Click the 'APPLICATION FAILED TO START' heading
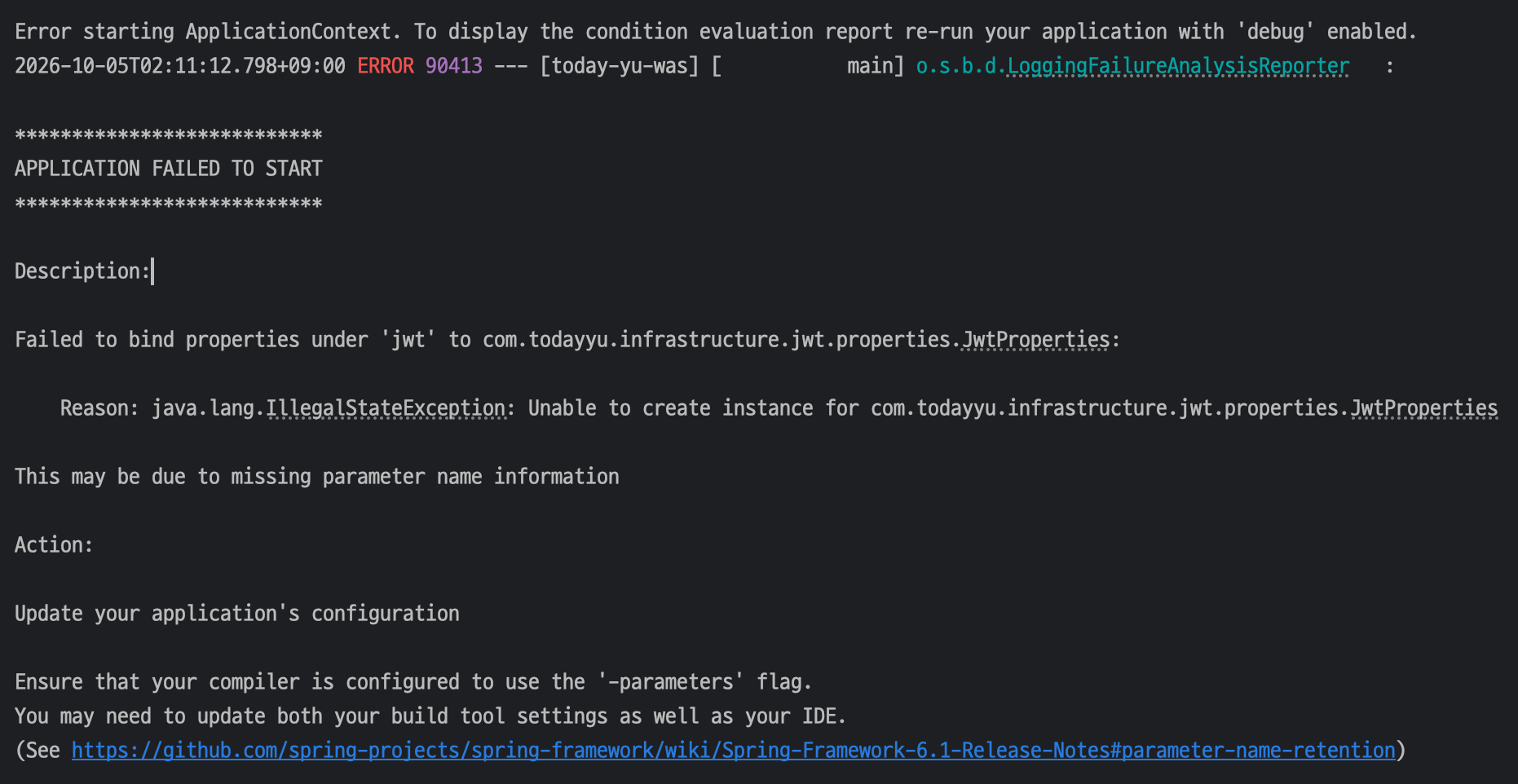 (169, 169)
